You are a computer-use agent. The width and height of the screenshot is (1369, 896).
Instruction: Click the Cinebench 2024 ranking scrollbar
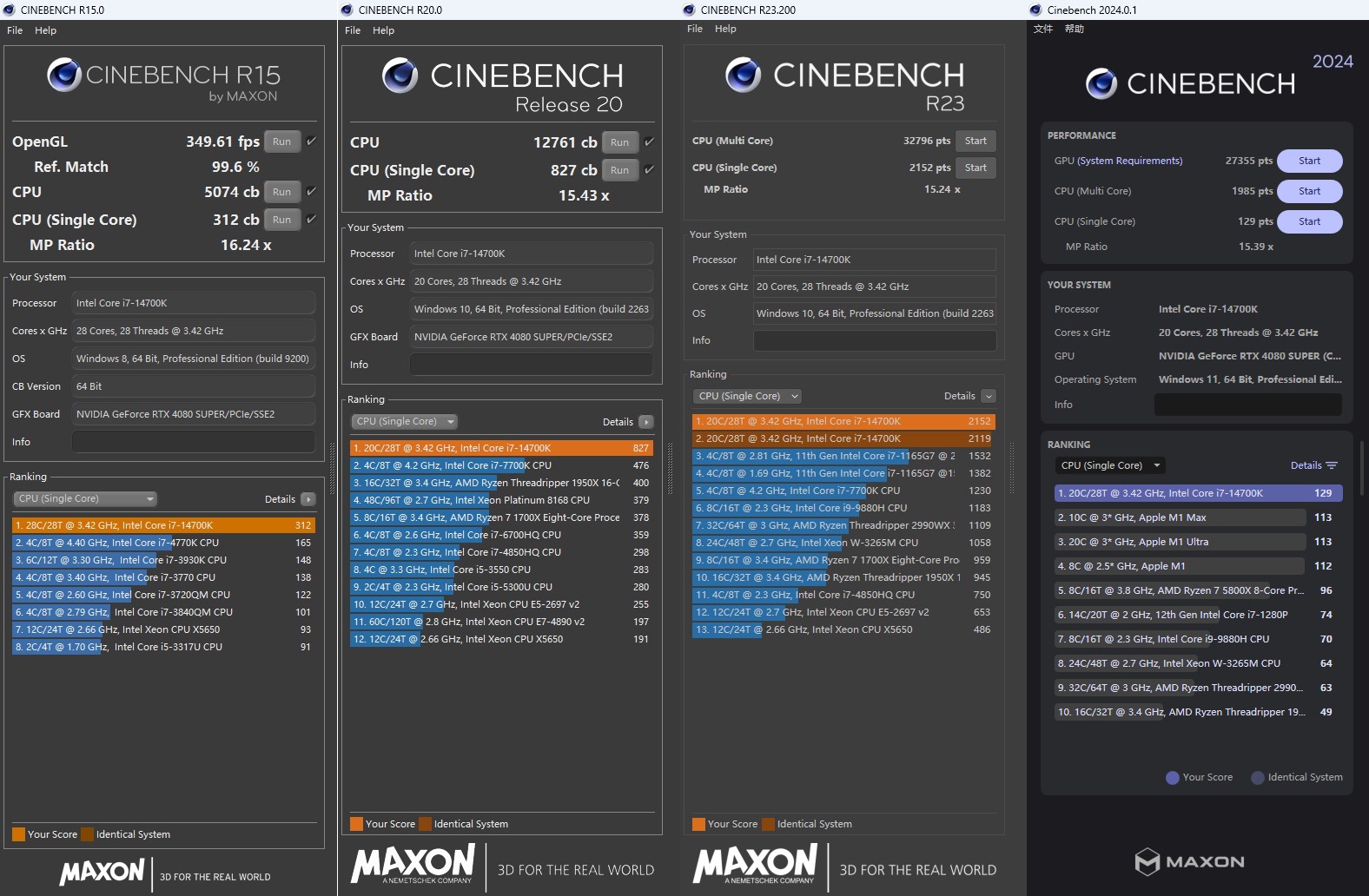pyautogui.click(x=1361, y=467)
